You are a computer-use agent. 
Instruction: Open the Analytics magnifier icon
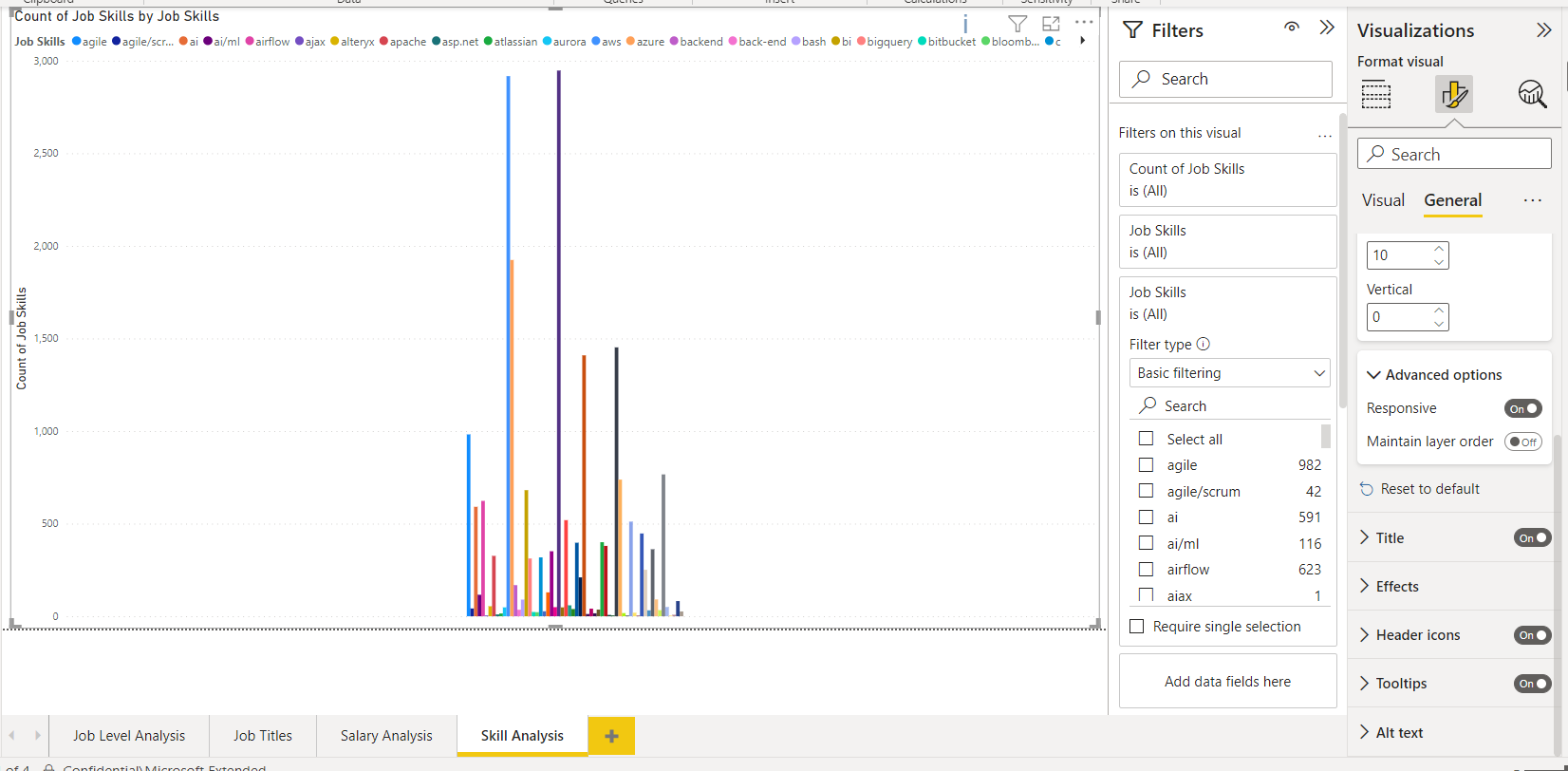pos(1532,94)
